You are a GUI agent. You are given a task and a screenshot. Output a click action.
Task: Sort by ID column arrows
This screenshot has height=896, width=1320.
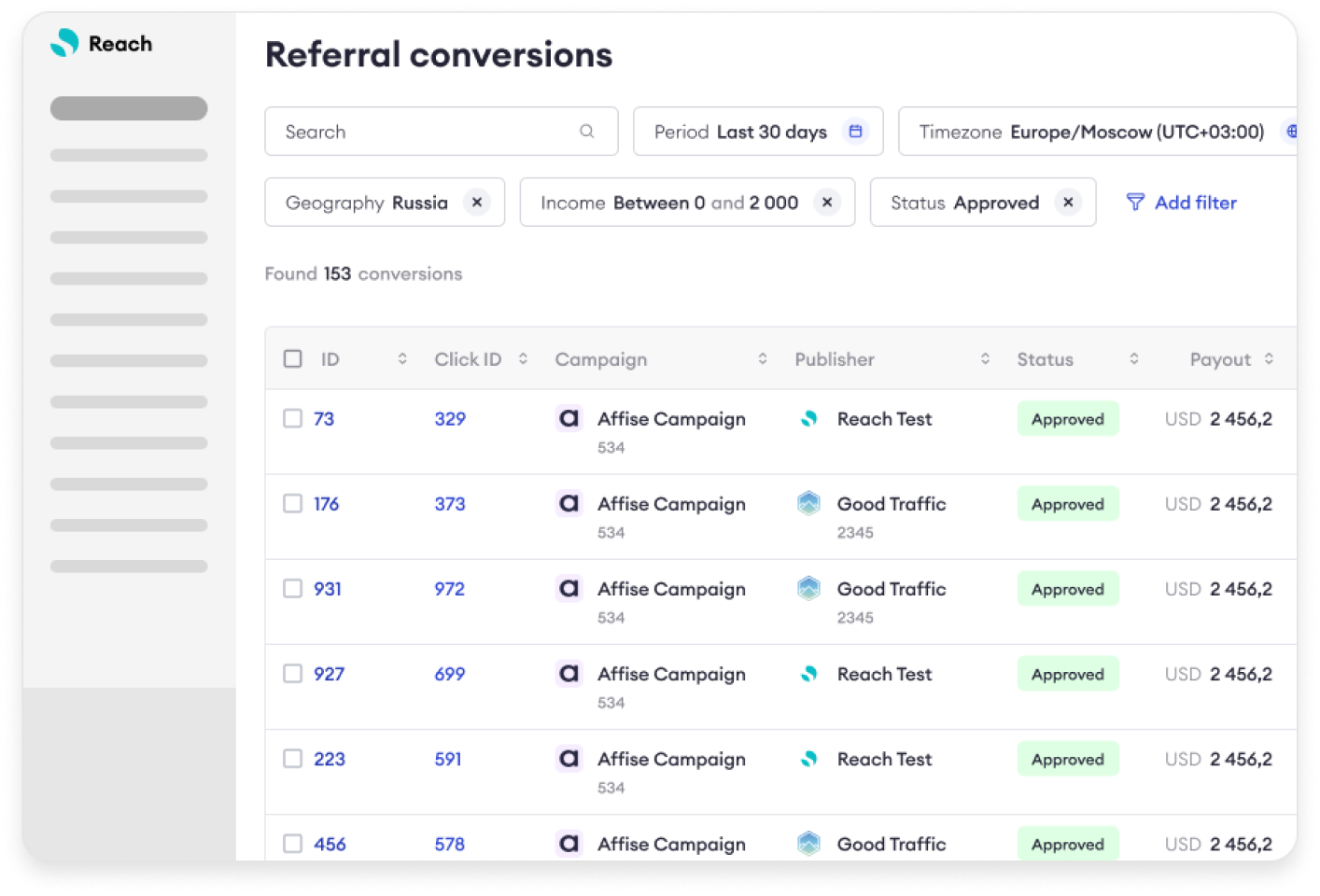pos(402,359)
